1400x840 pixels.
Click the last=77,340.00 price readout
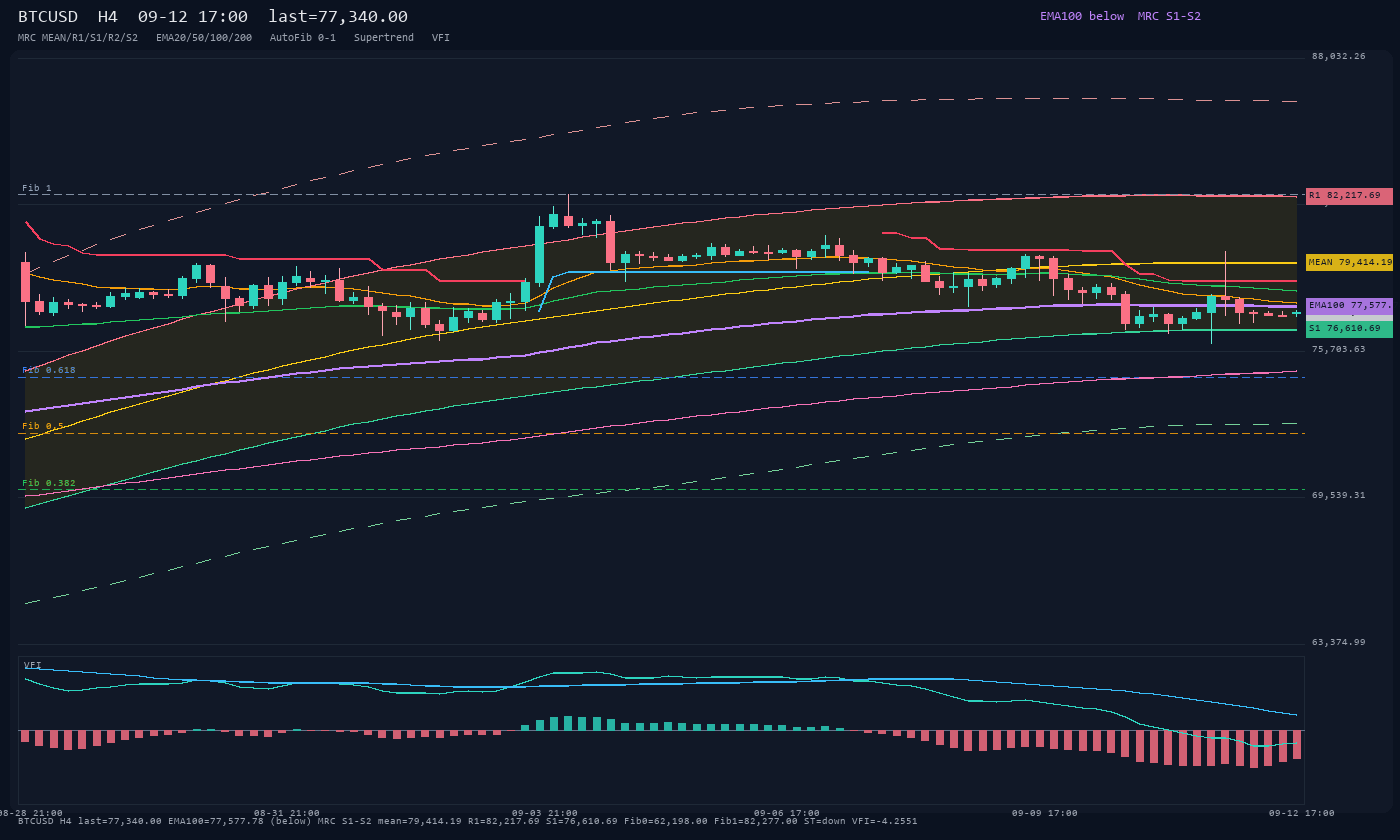[338, 17]
